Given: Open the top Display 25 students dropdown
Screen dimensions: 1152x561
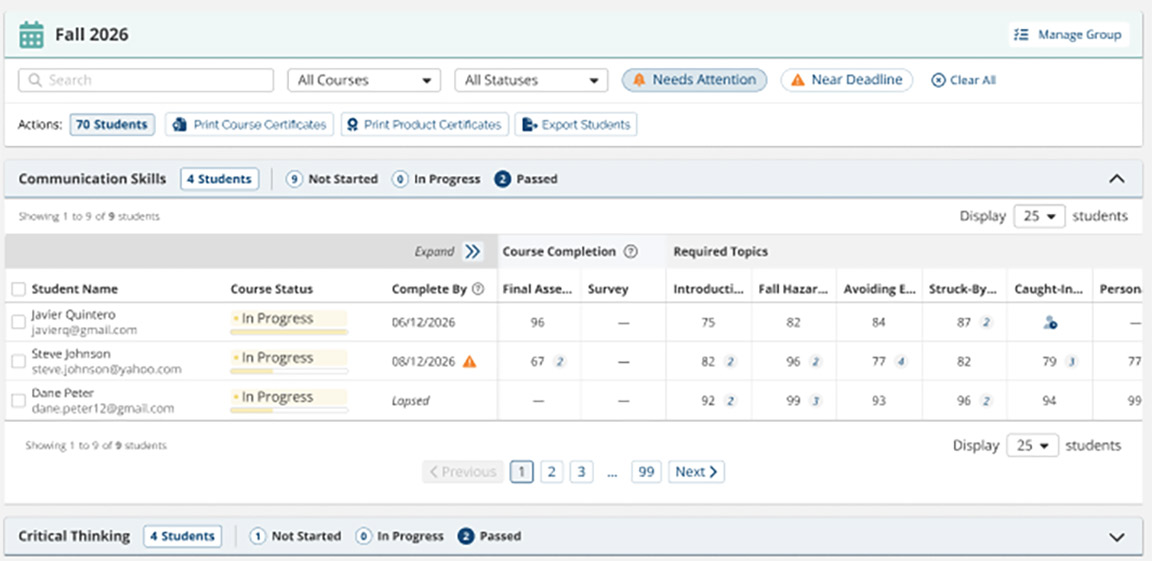Looking at the screenshot, I should [x=1039, y=217].
